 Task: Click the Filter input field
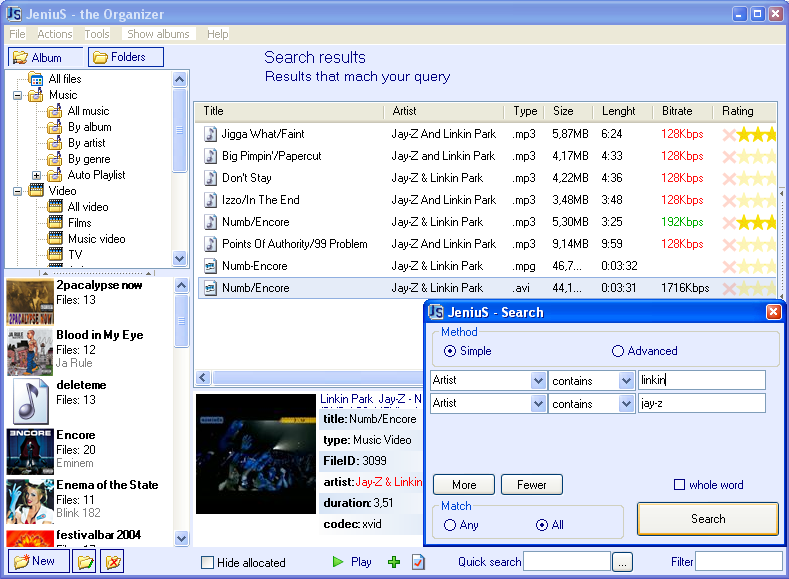coord(739,561)
